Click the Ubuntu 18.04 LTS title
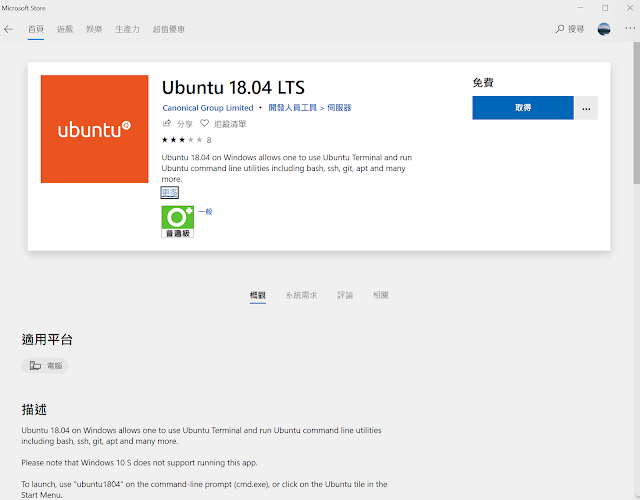The width and height of the screenshot is (640, 500). (x=233, y=87)
